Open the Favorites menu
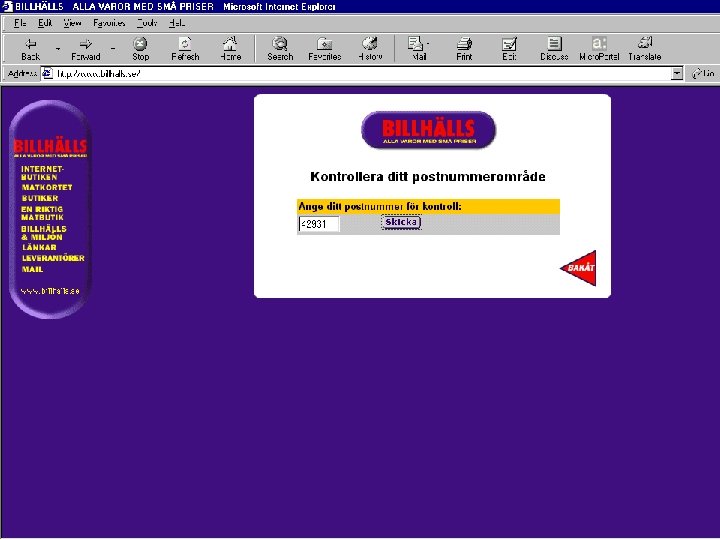The image size is (720, 540). [x=109, y=23]
